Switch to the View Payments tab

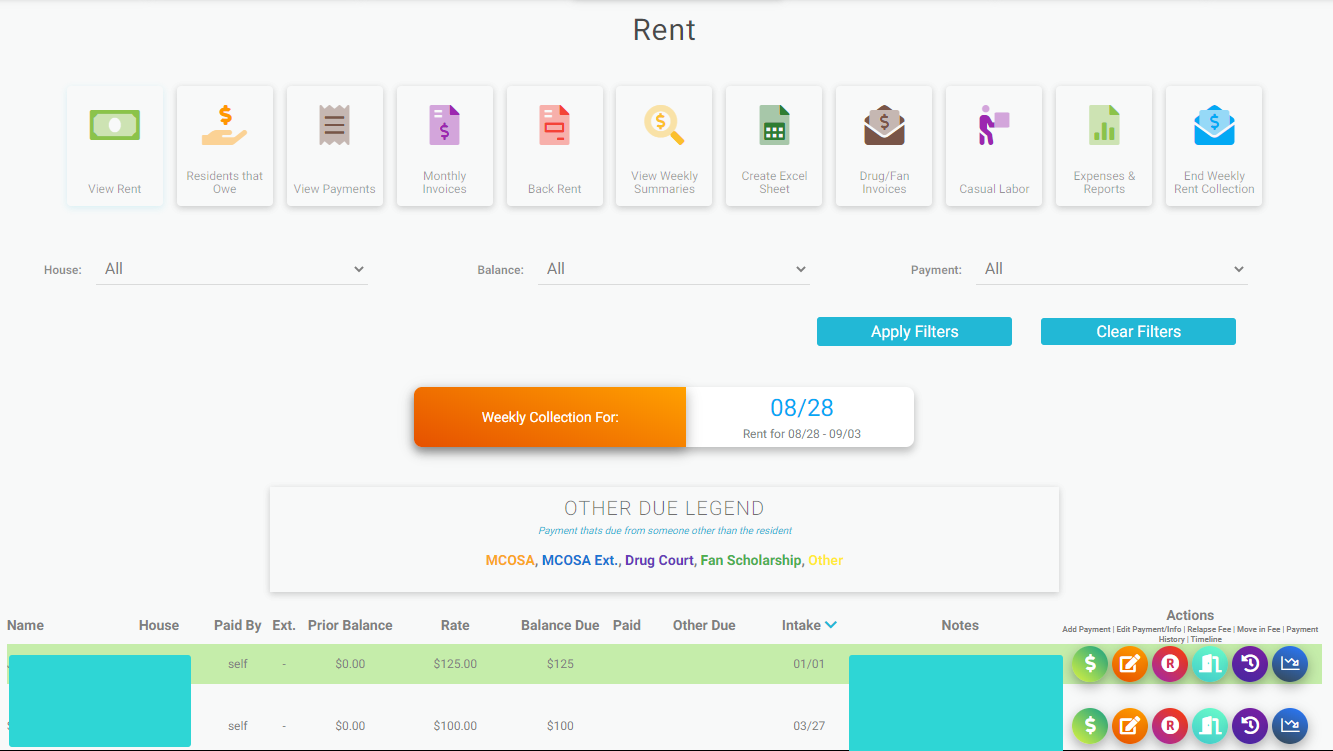click(x=334, y=145)
